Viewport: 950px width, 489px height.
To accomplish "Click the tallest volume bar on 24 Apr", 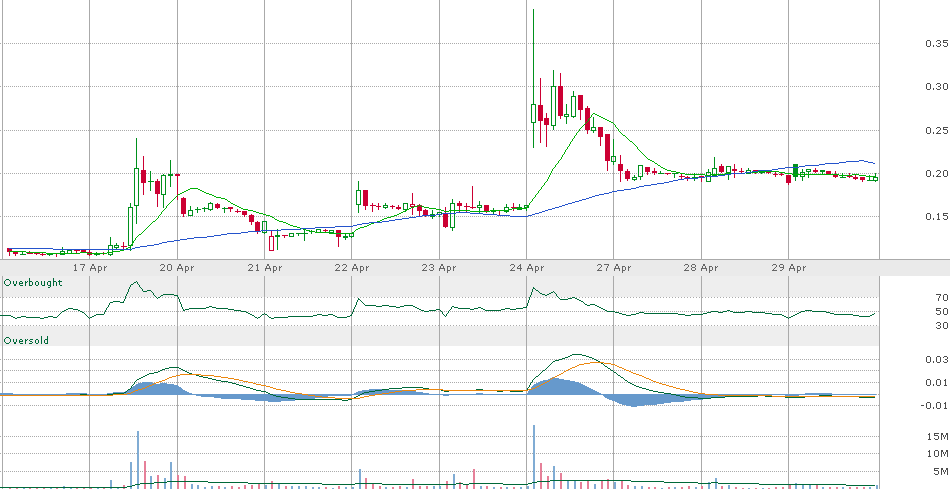I will pyautogui.click(x=534, y=456).
